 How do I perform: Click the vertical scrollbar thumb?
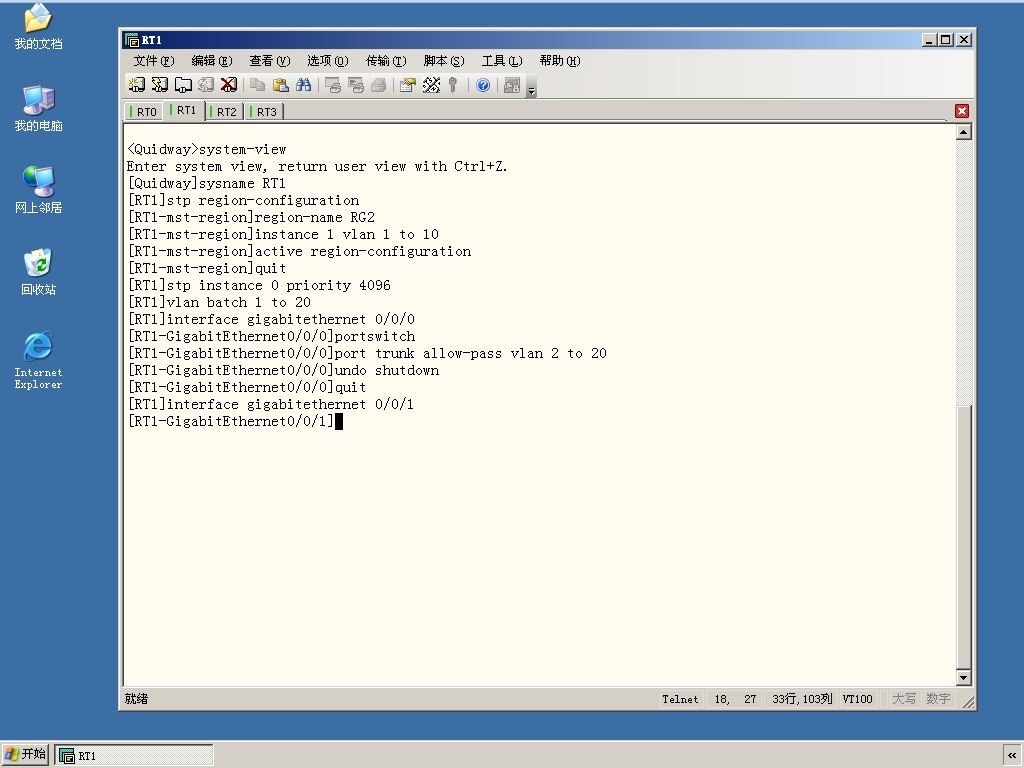[963, 535]
